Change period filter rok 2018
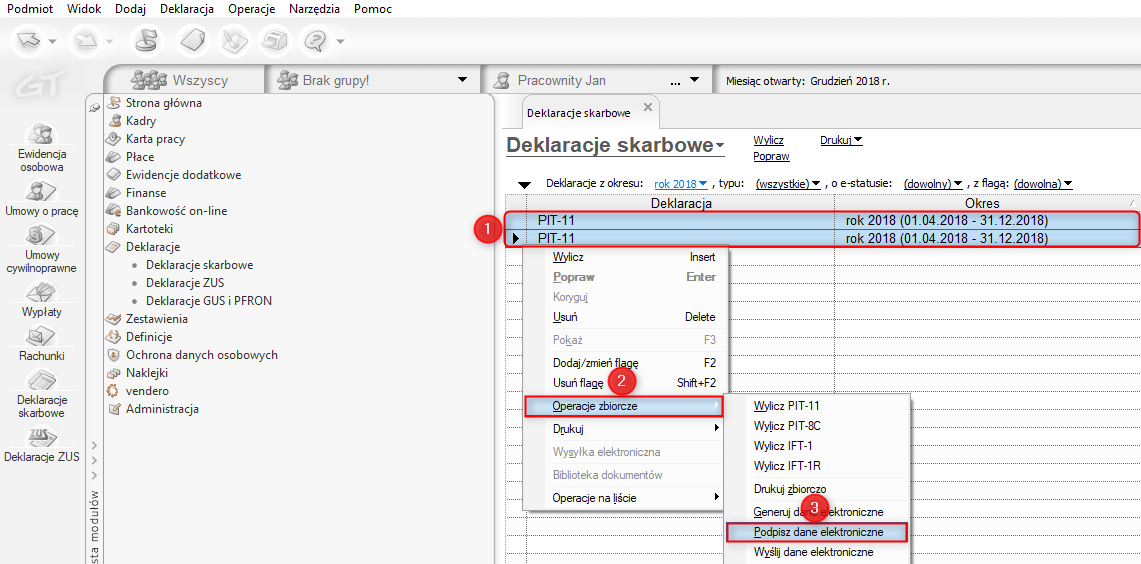Screen dimensions: 1141x564 pyautogui.click(x=681, y=183)
